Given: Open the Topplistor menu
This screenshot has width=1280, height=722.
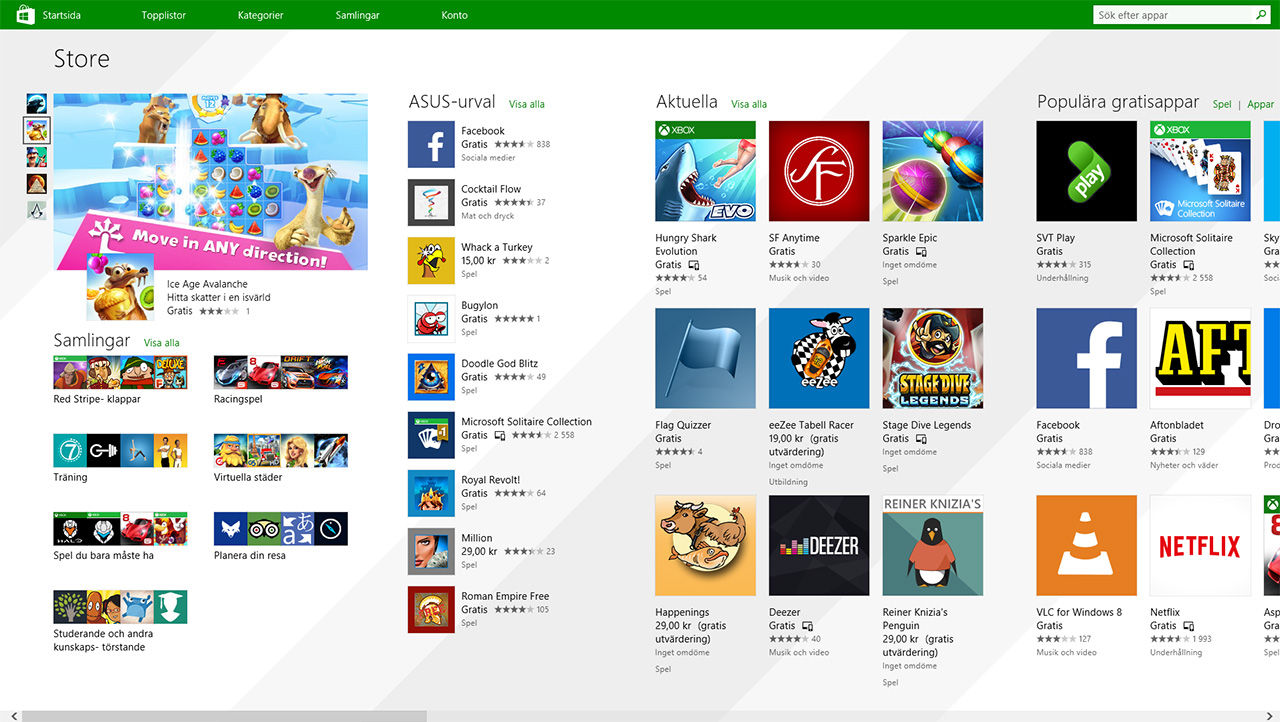Looking at the screenshot, I should coord(163,14).
